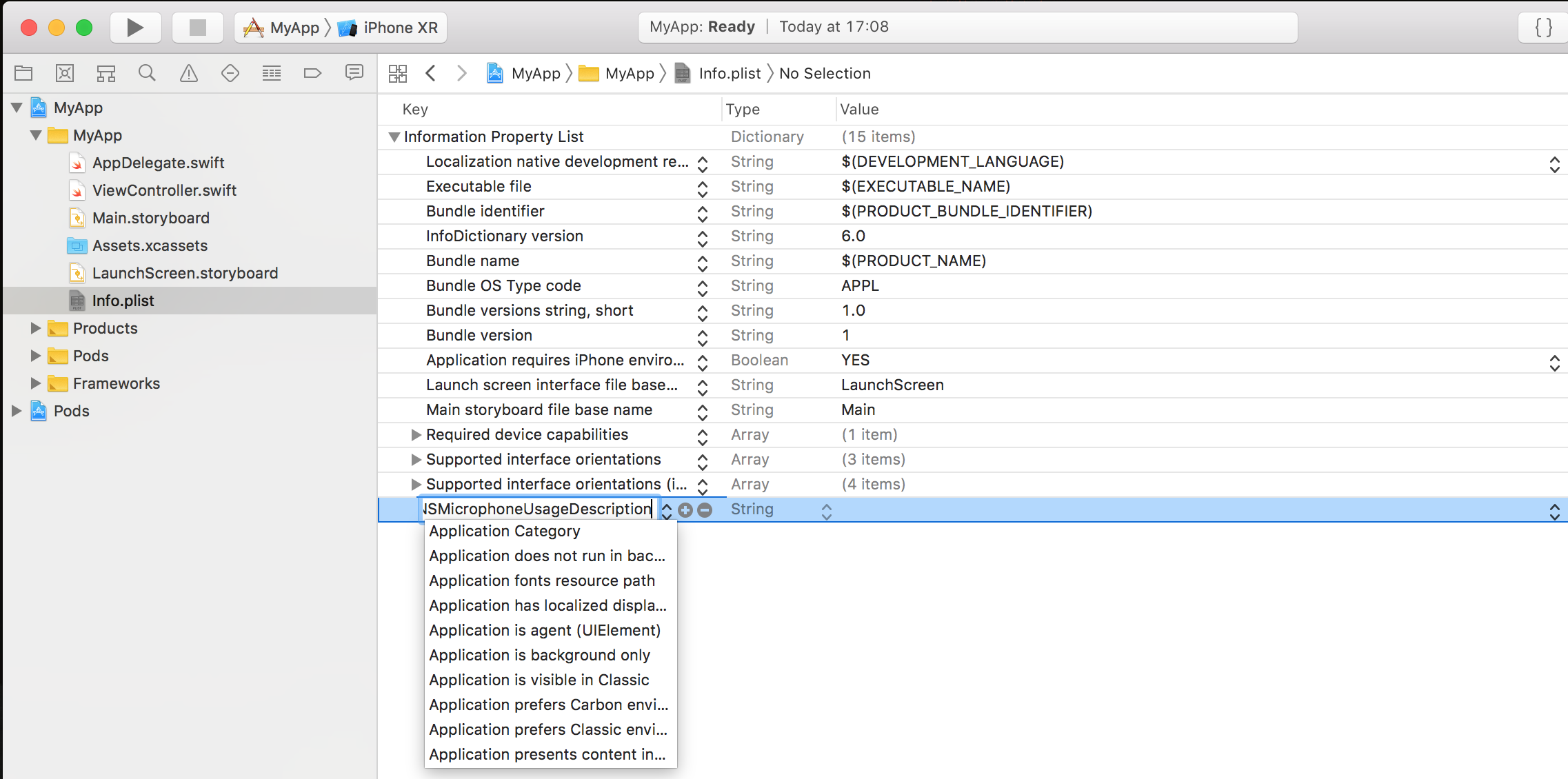Expand the Frameworks group
1568x779 pixels.
coord(36,383)
